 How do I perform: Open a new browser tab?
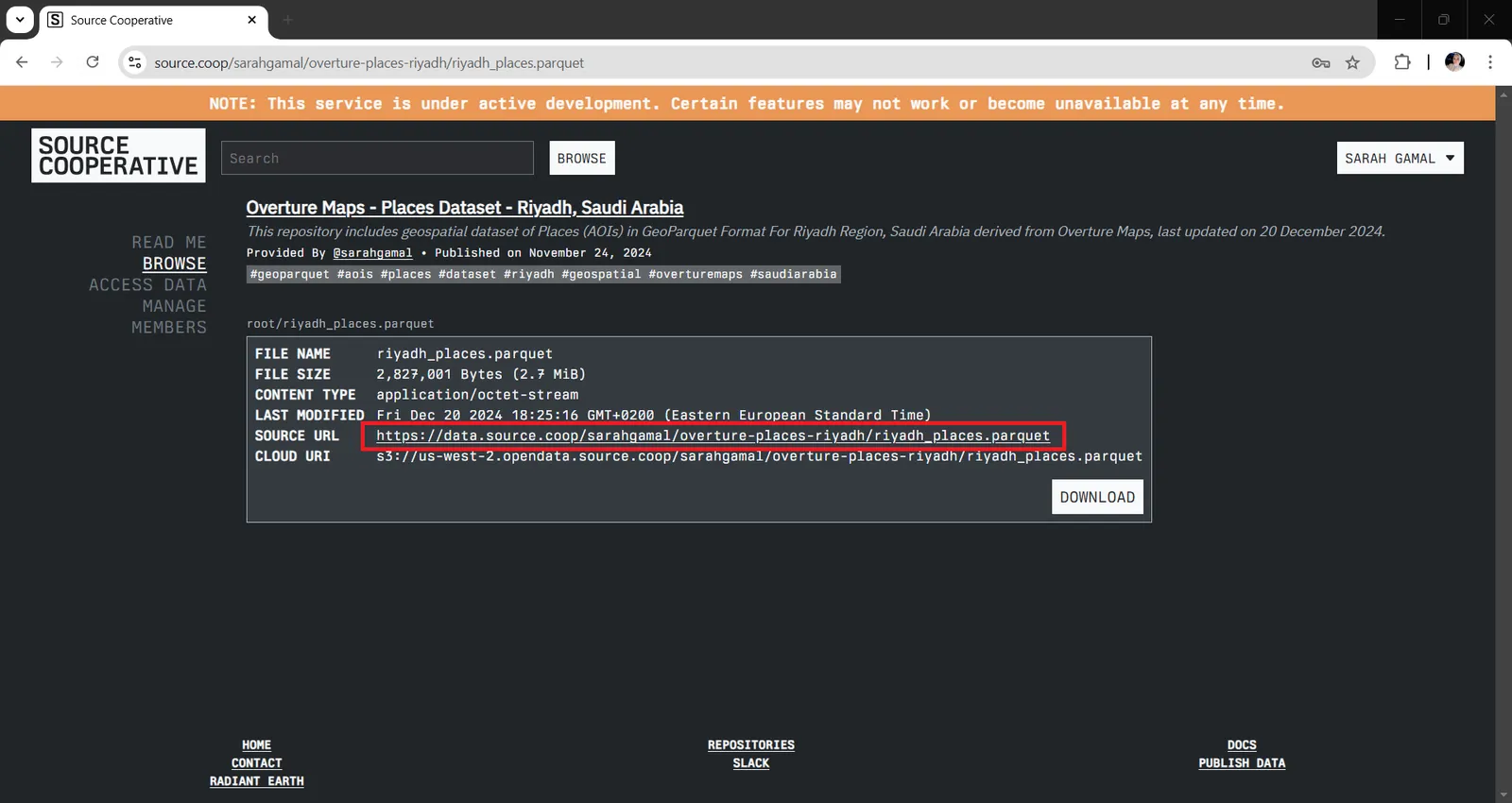pyautogui.click(x=287, y=20)
